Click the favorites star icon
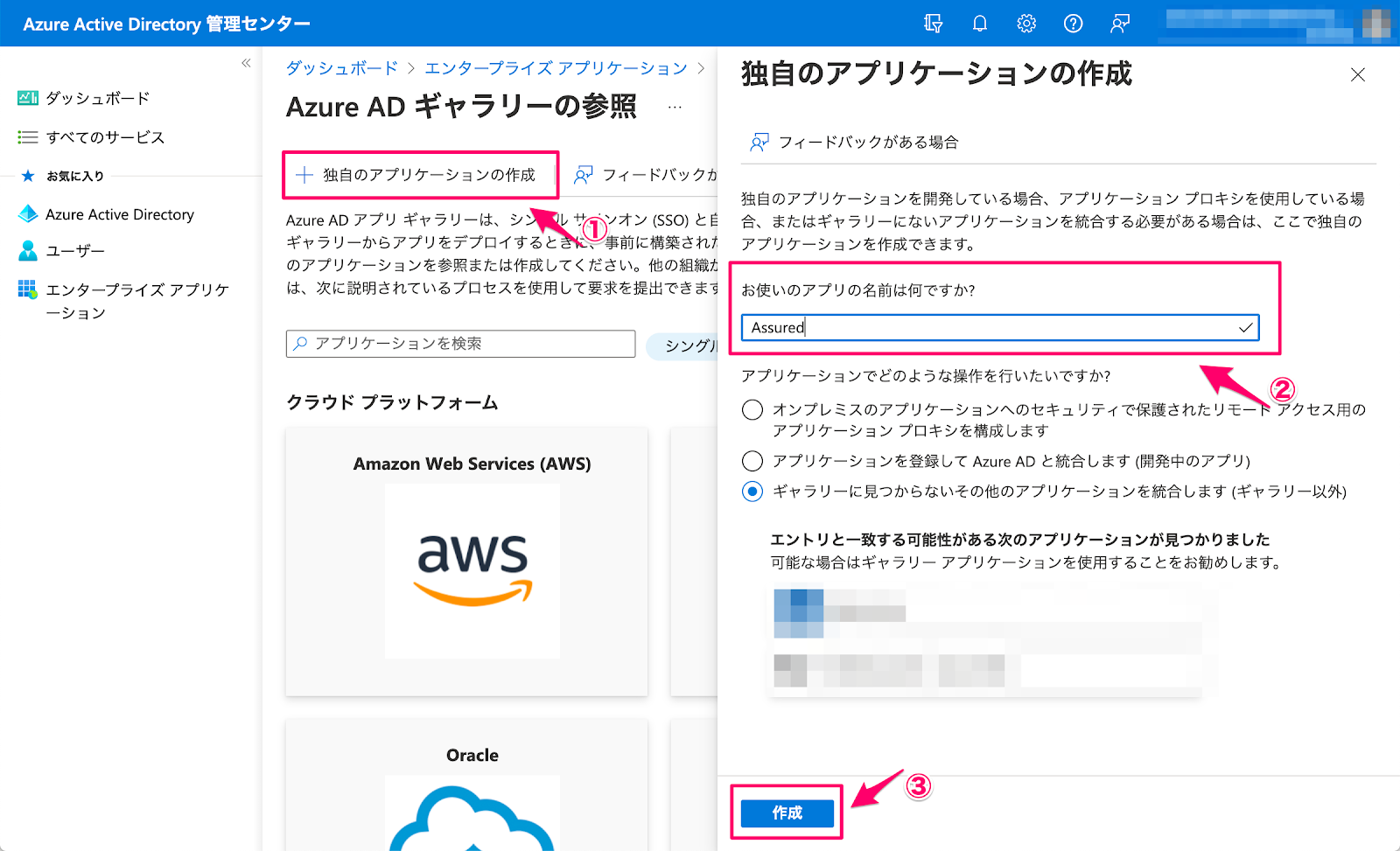This screenshot has width=1400, height=851. [28, 176]
